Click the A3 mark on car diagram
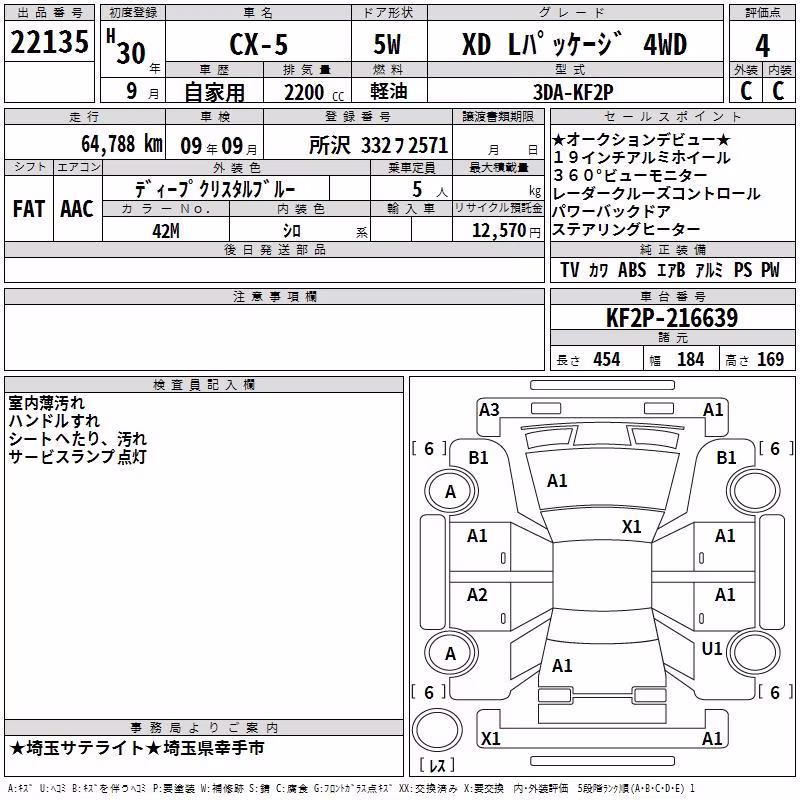 click(x=489, y=410)
